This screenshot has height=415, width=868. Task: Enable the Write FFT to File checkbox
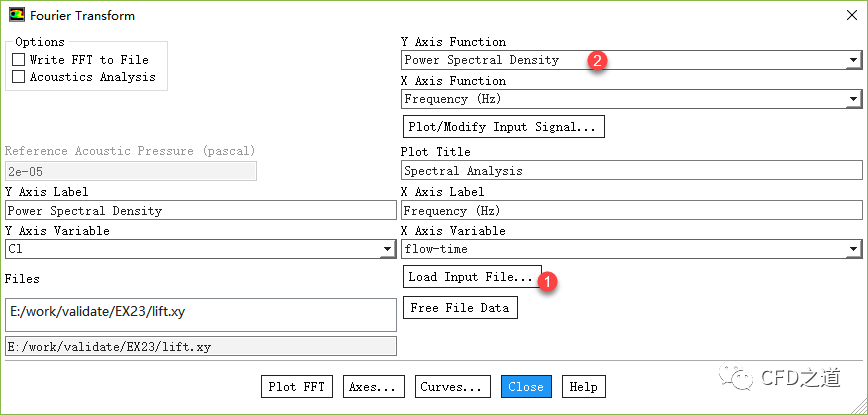pos(18,60)
